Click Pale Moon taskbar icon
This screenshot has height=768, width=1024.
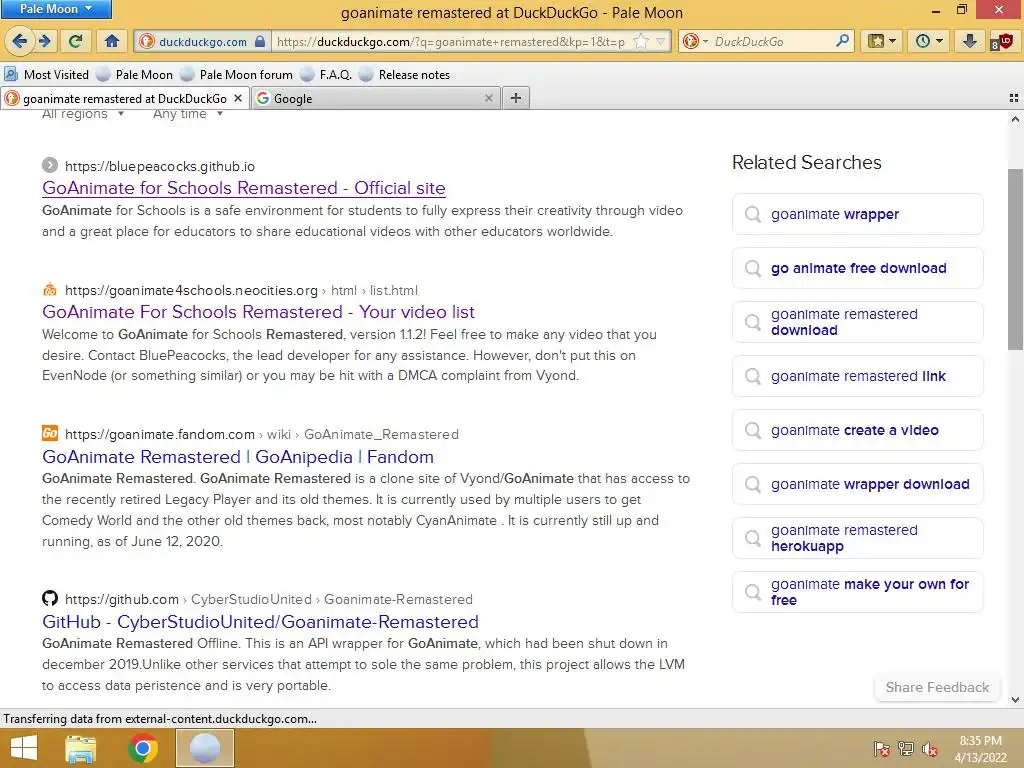204,748
